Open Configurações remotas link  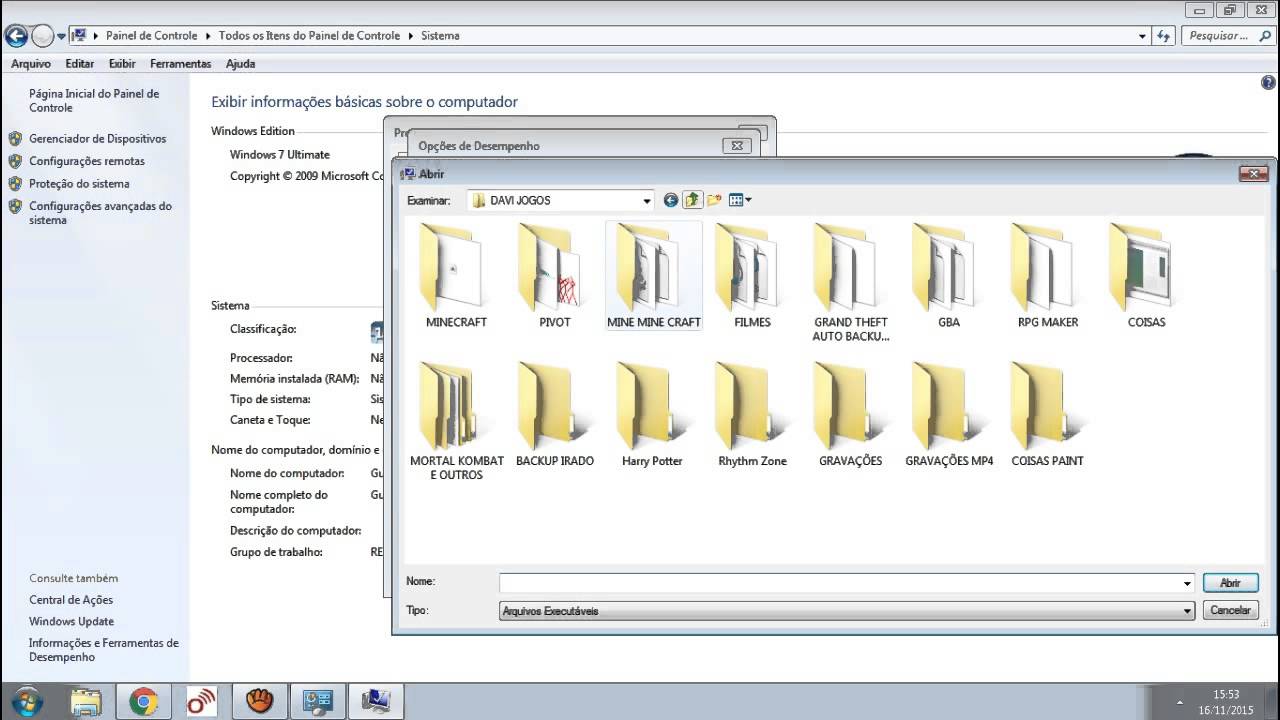(87, 161)
